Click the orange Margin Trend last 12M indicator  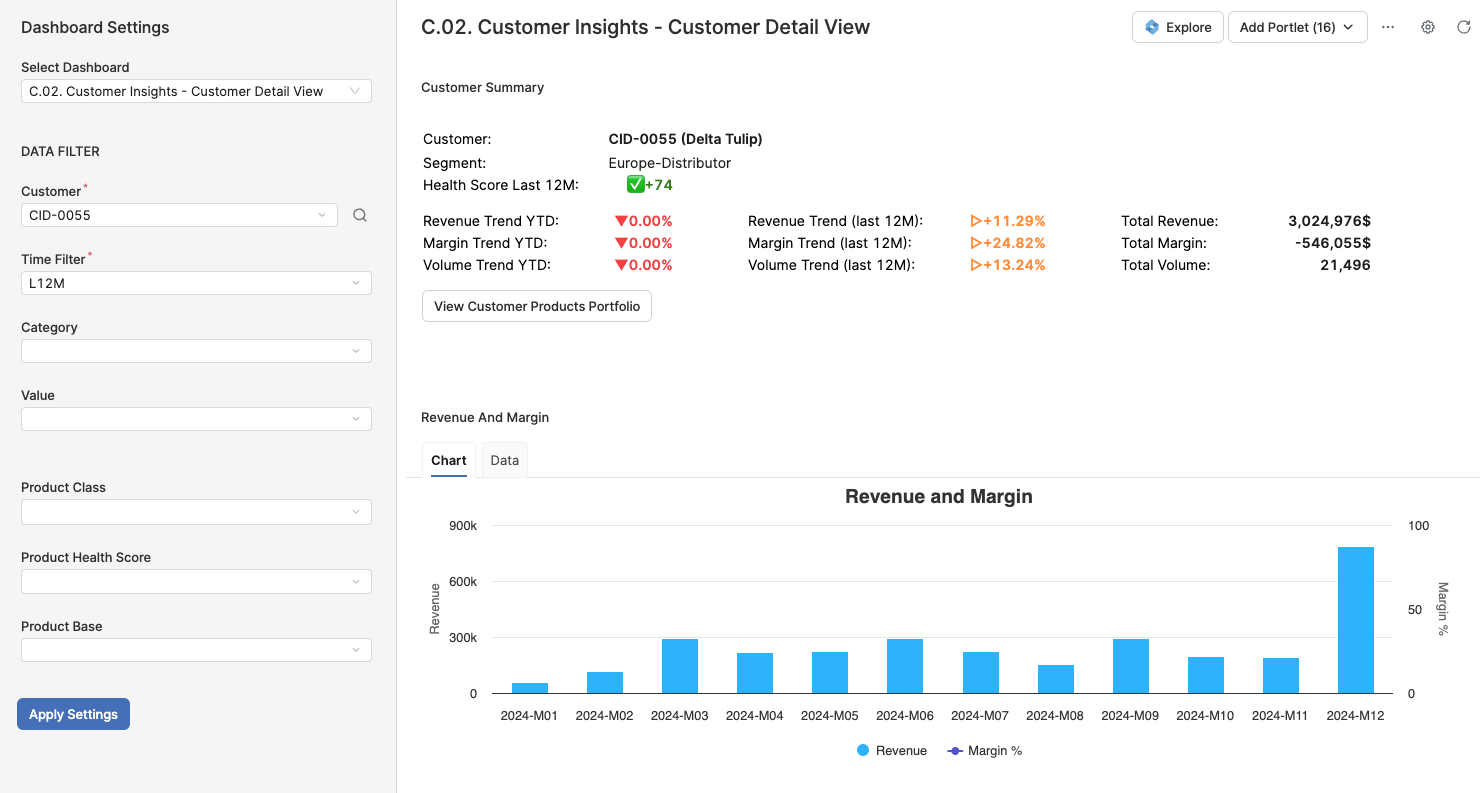click(x=979, y=242)
